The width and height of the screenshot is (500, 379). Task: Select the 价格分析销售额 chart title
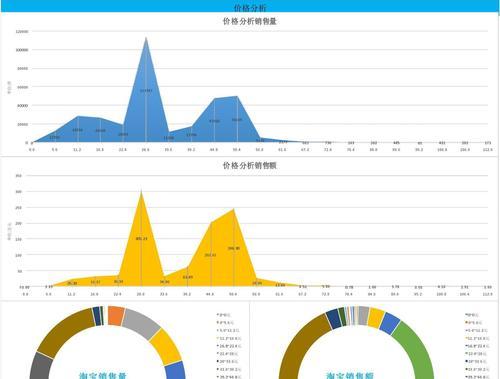point(250,165)
